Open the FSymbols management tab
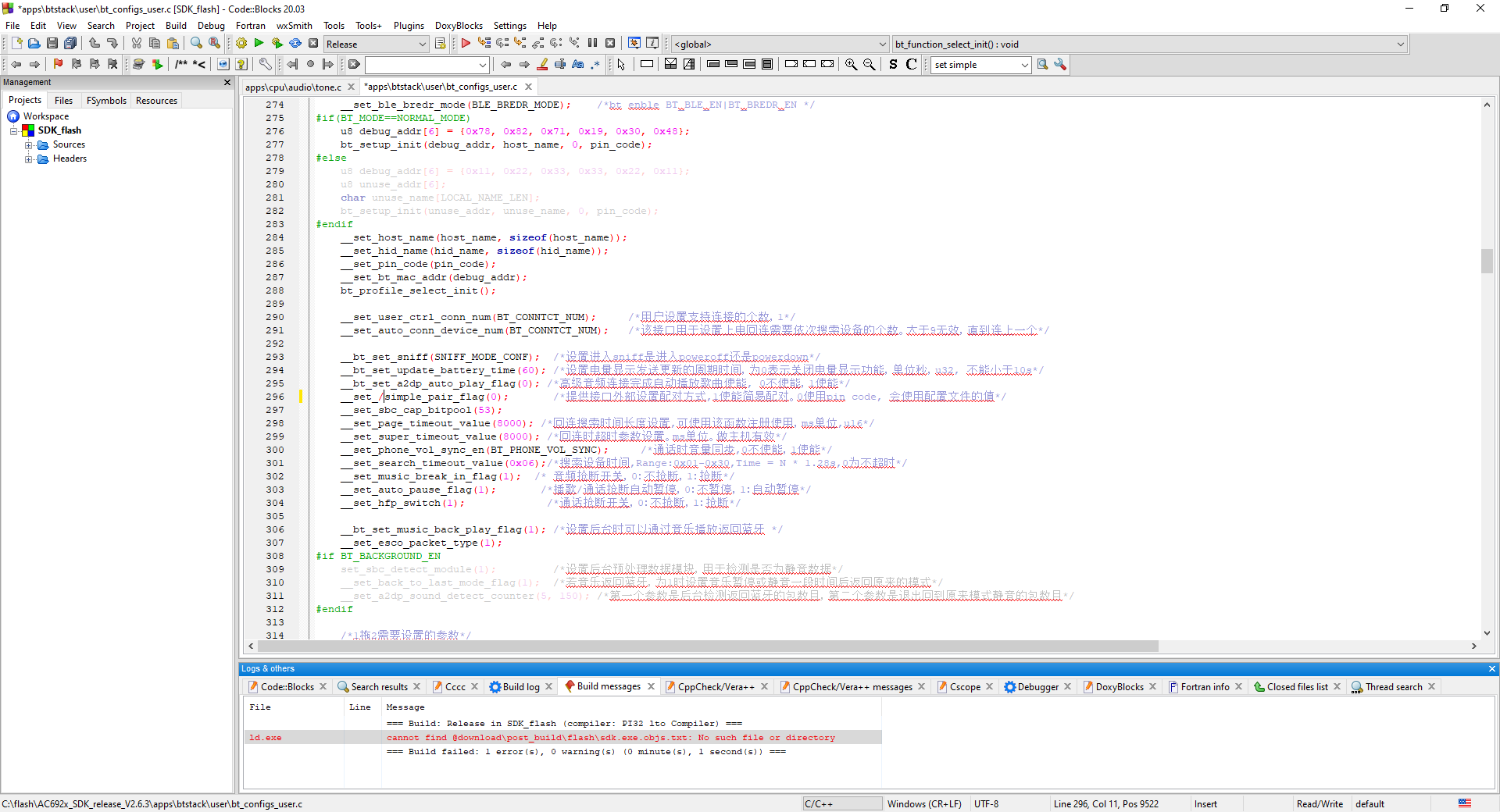The image size is (1500, 812). tap(106, 101)
